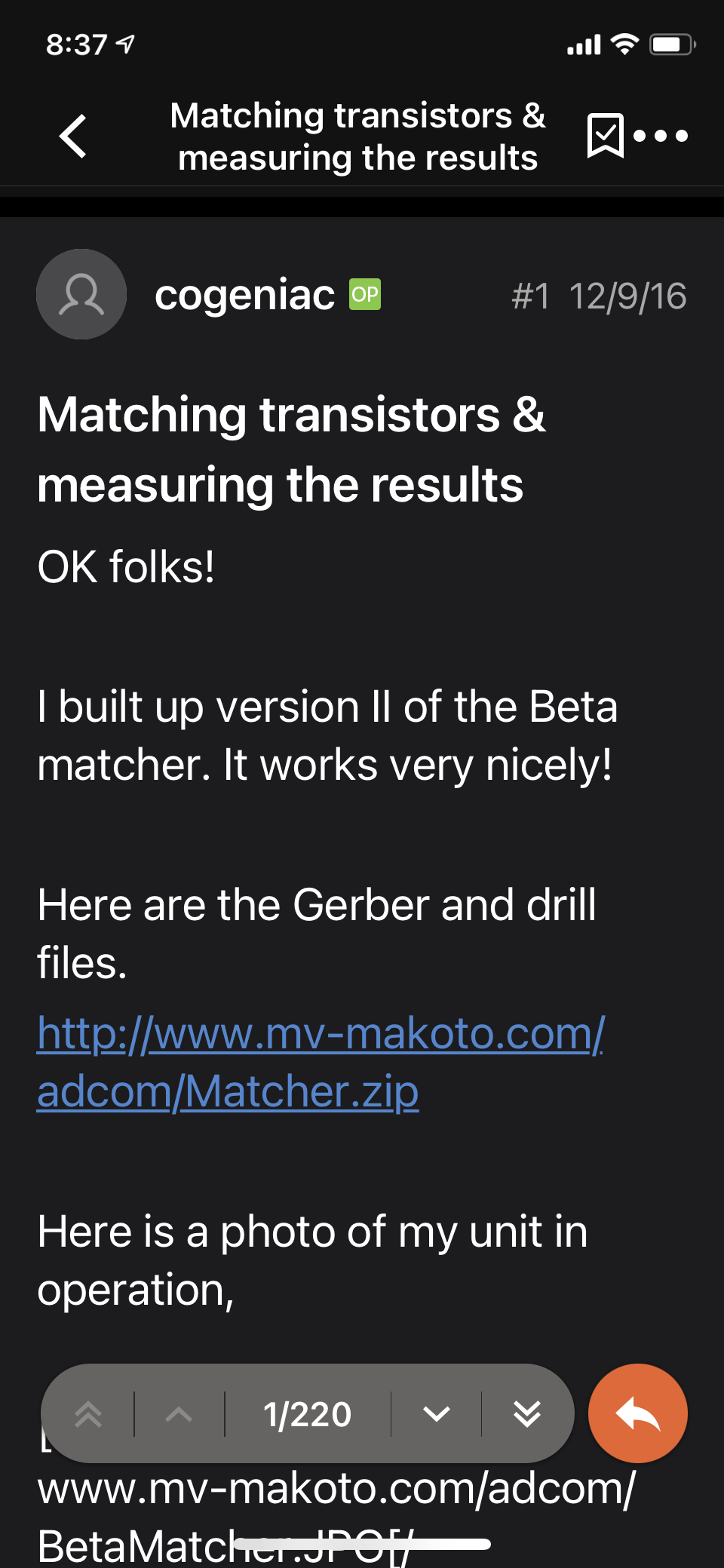The image size is (724, 1568).
Task: Tap the thread title in header bar
Action: point(357,137)
